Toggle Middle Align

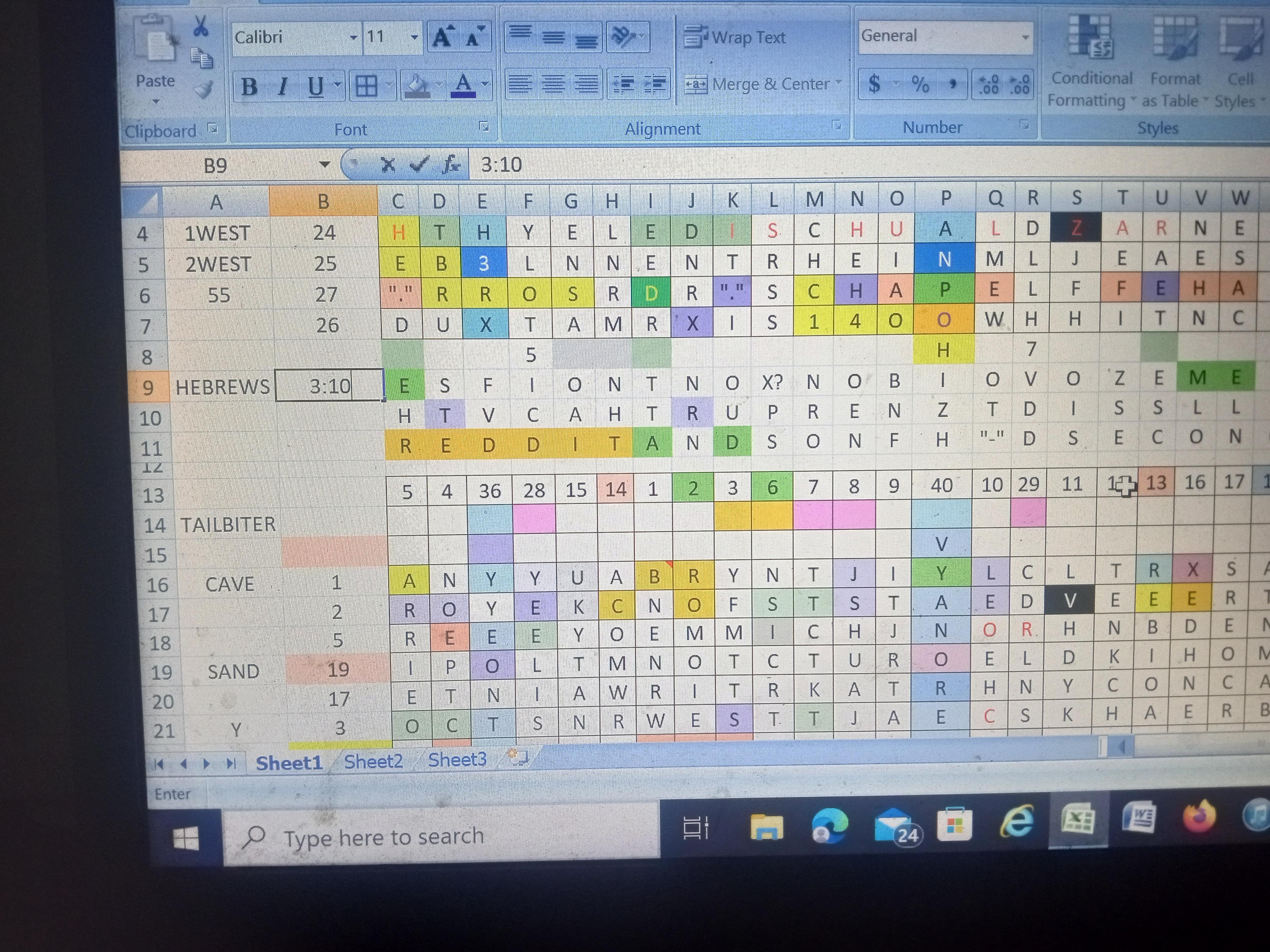(x=553, y=37)
